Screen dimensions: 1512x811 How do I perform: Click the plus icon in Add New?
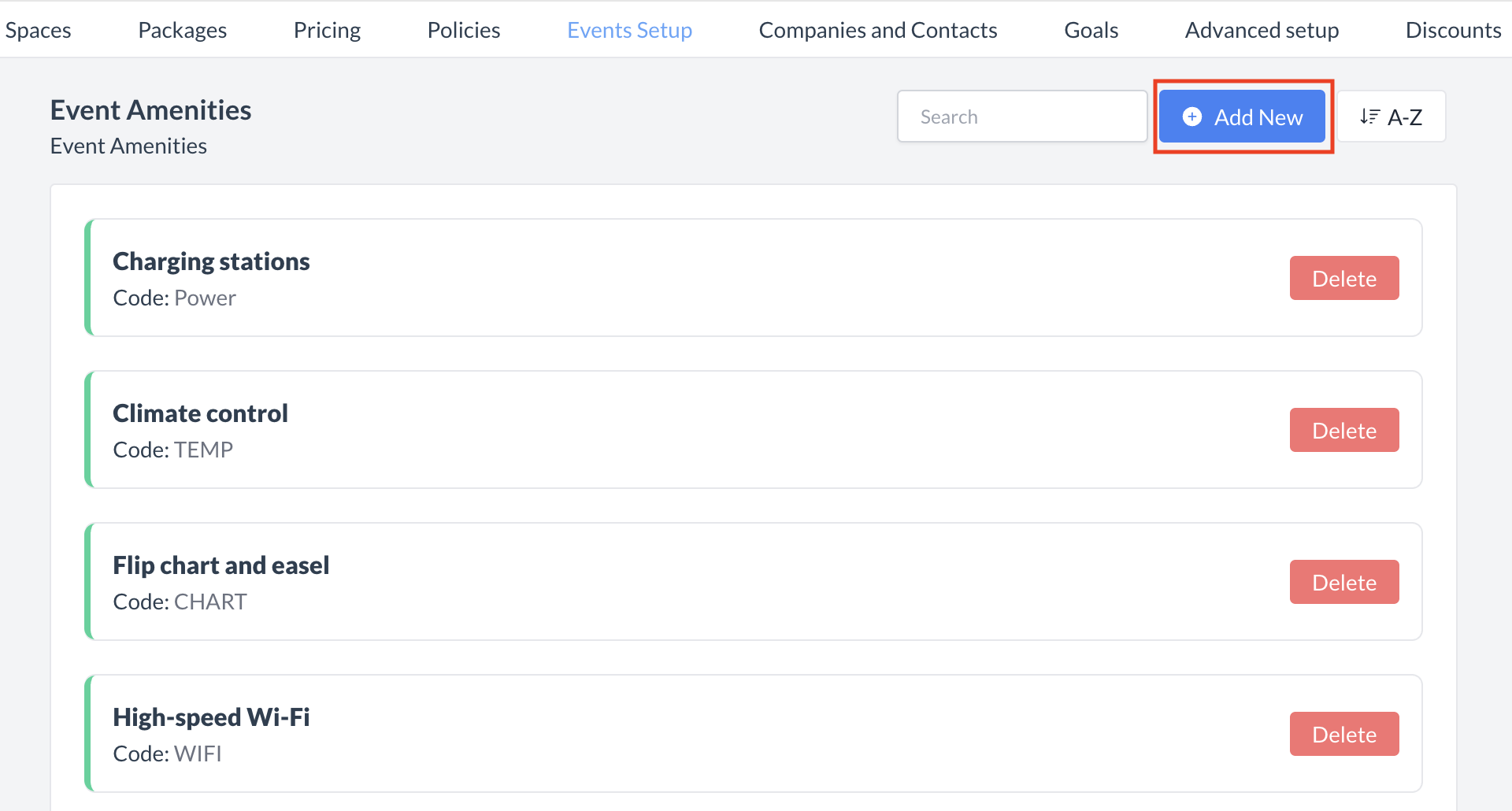pos(1192,117)
